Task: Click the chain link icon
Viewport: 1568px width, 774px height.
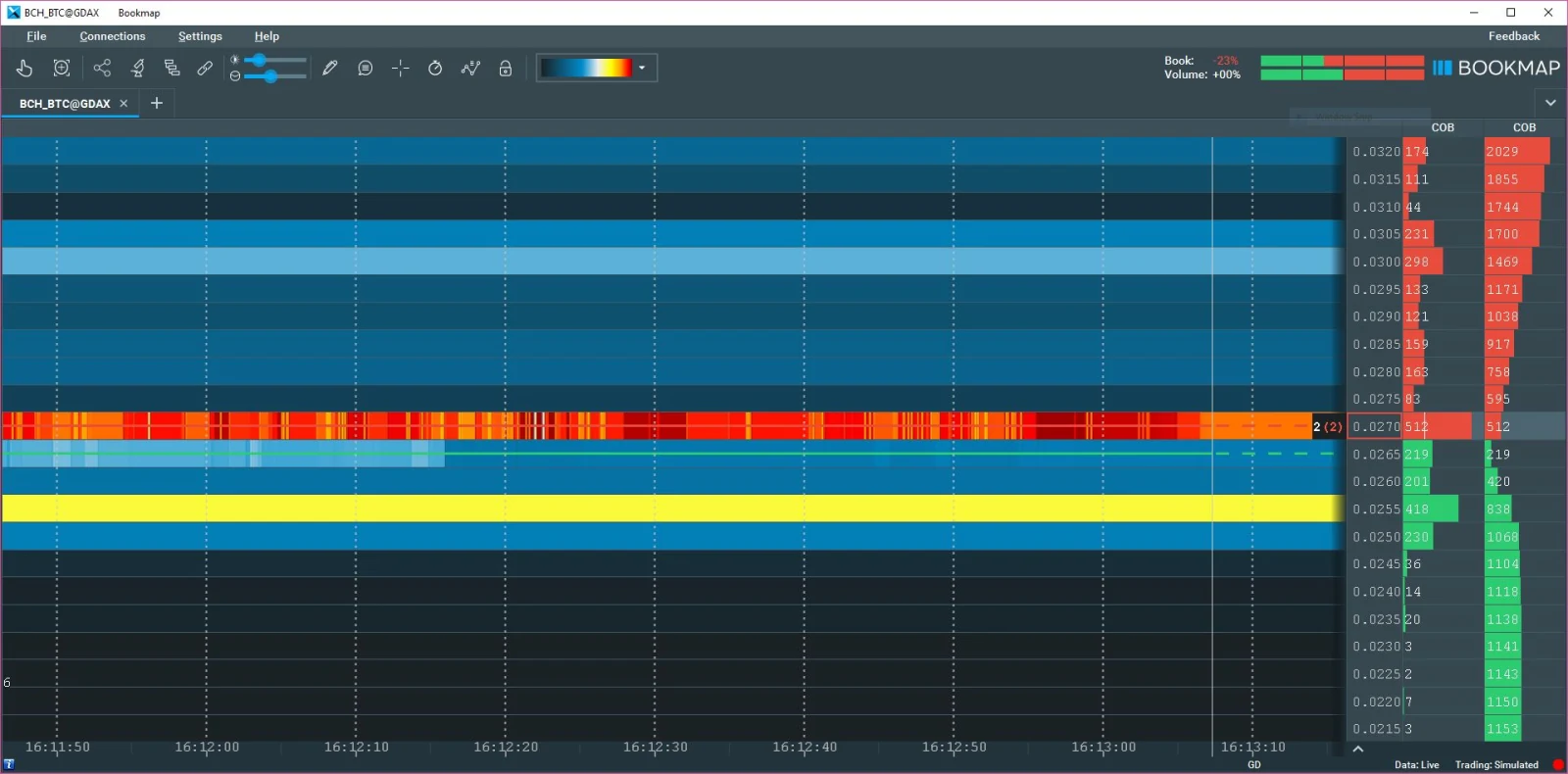Action: tap(205, 68)
